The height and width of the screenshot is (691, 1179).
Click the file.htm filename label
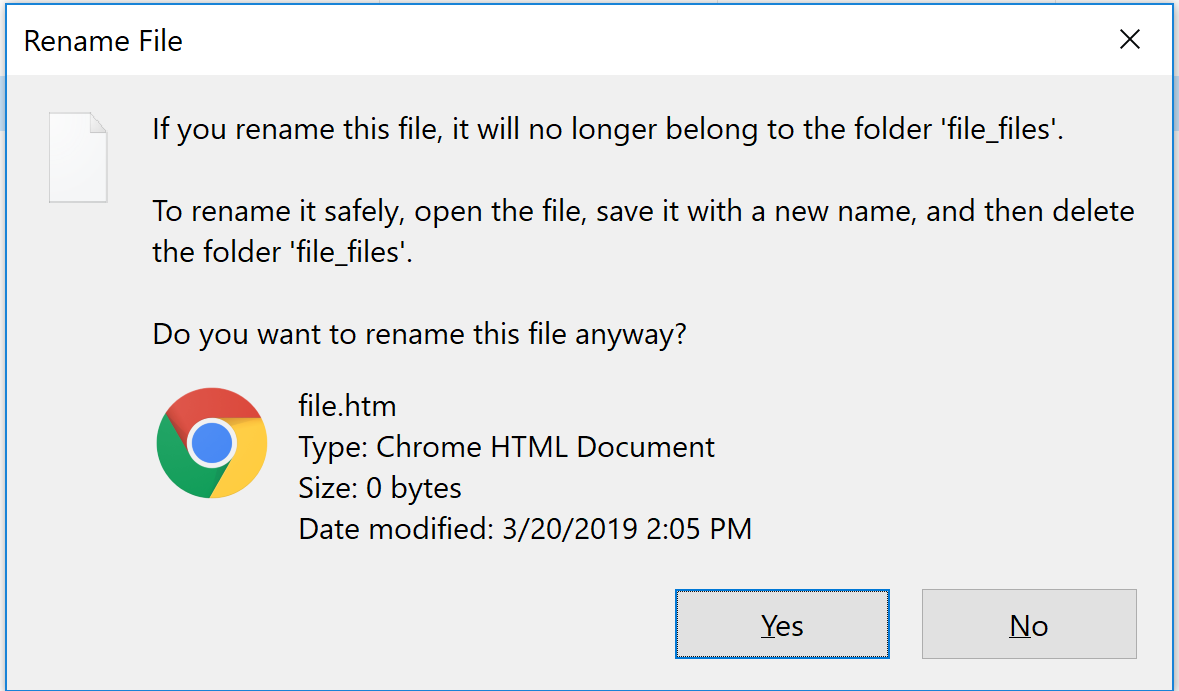tap(347, 407)
